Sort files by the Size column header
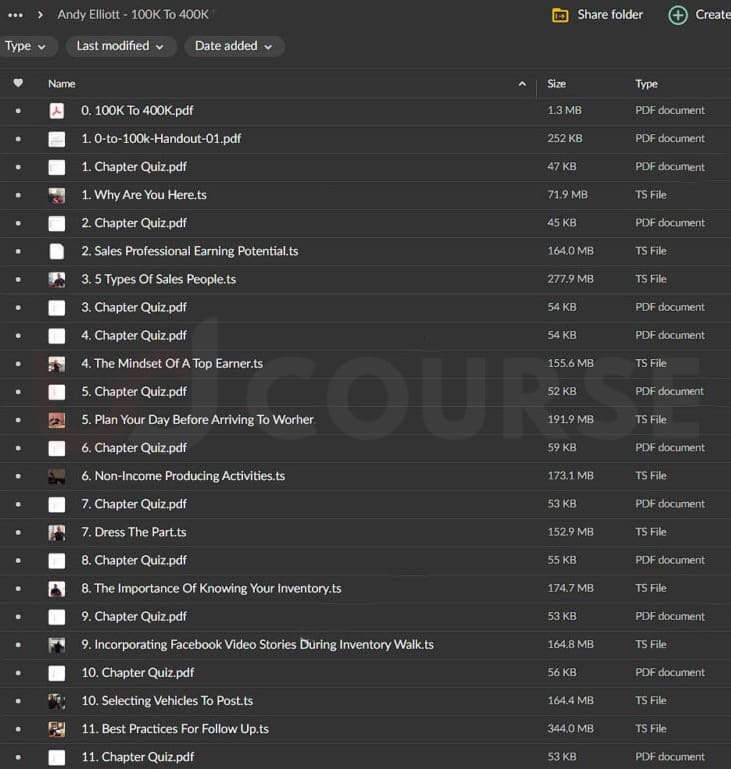The width and height of the screenshot is (731, 769). tap(557, 84)
